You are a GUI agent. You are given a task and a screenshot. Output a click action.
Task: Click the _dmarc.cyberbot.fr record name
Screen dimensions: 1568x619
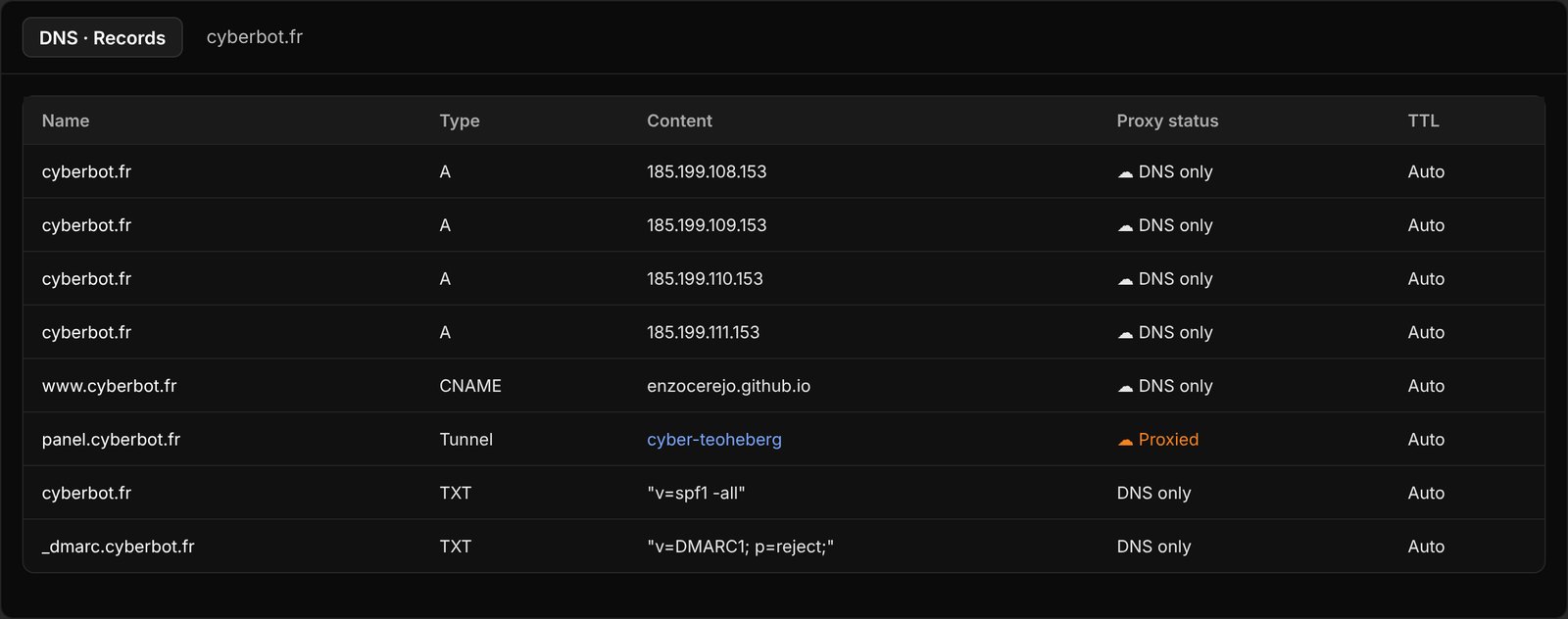[118, 547]
